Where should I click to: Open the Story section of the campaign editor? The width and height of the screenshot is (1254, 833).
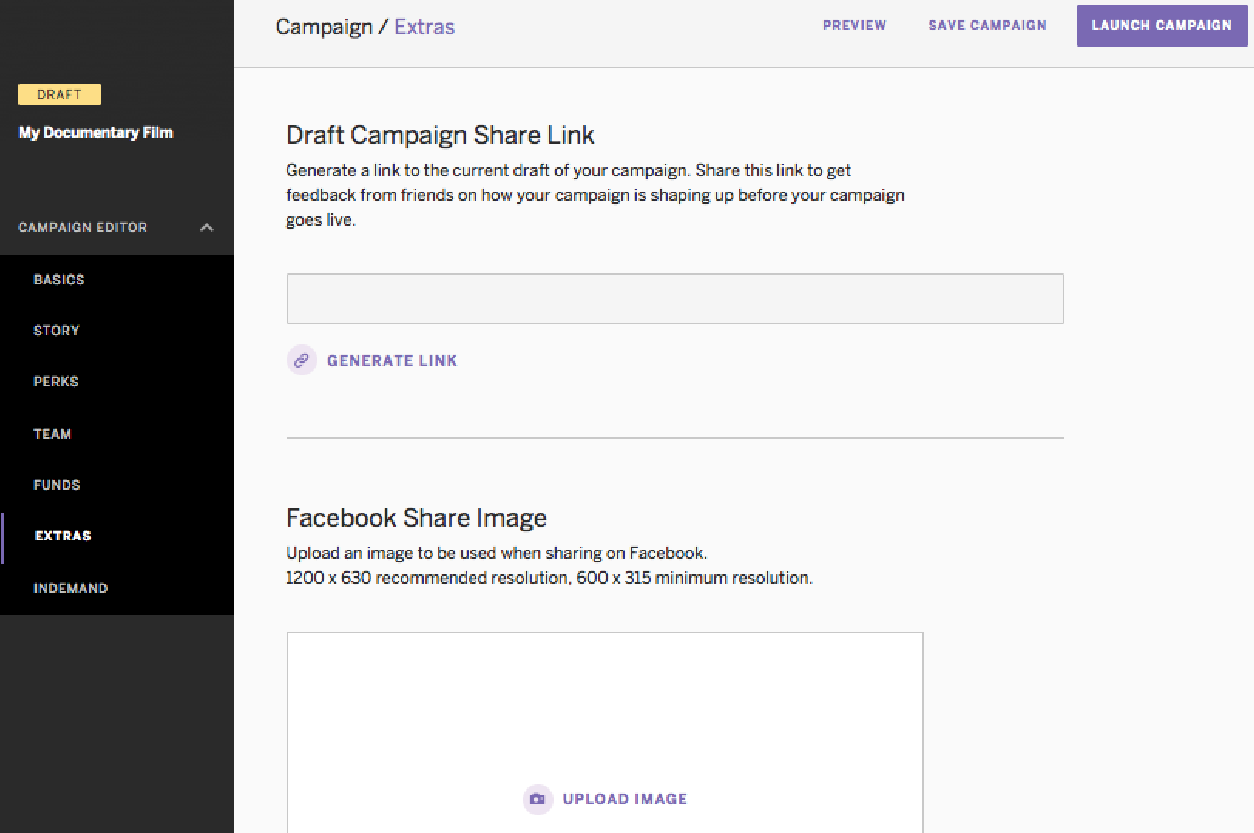coord(56,330)
